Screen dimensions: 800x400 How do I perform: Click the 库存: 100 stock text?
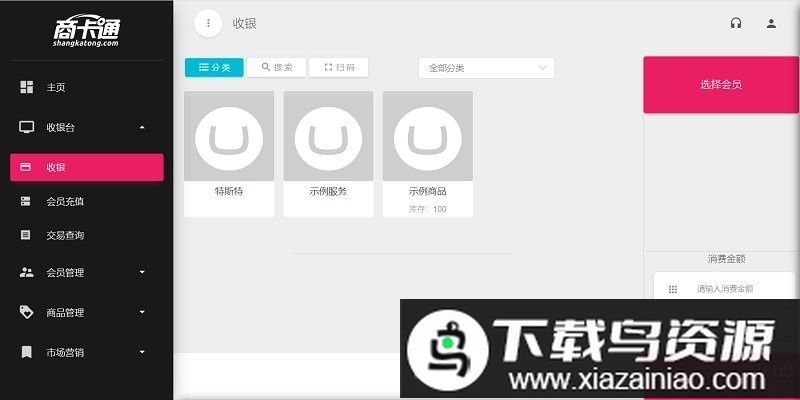[x=428, y=209]
